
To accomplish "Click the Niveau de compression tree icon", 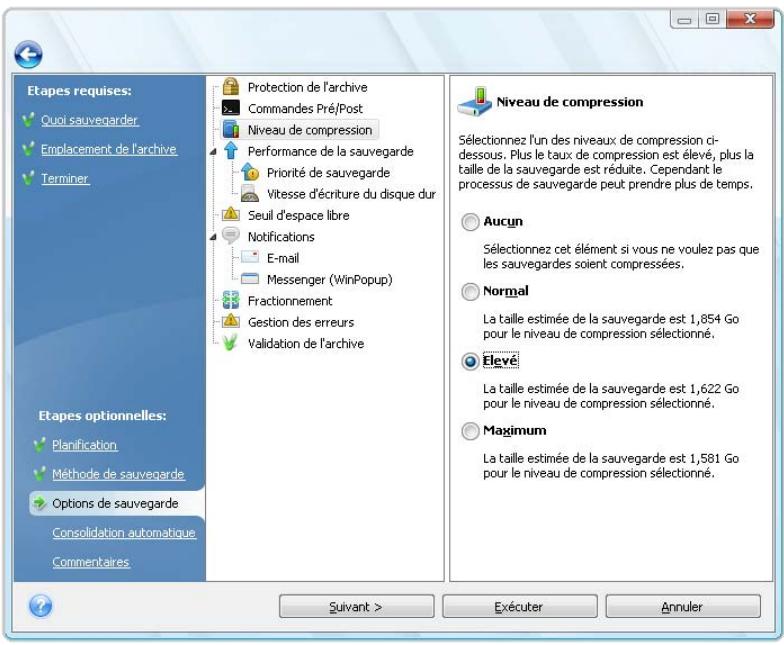I will pos(230,130).
